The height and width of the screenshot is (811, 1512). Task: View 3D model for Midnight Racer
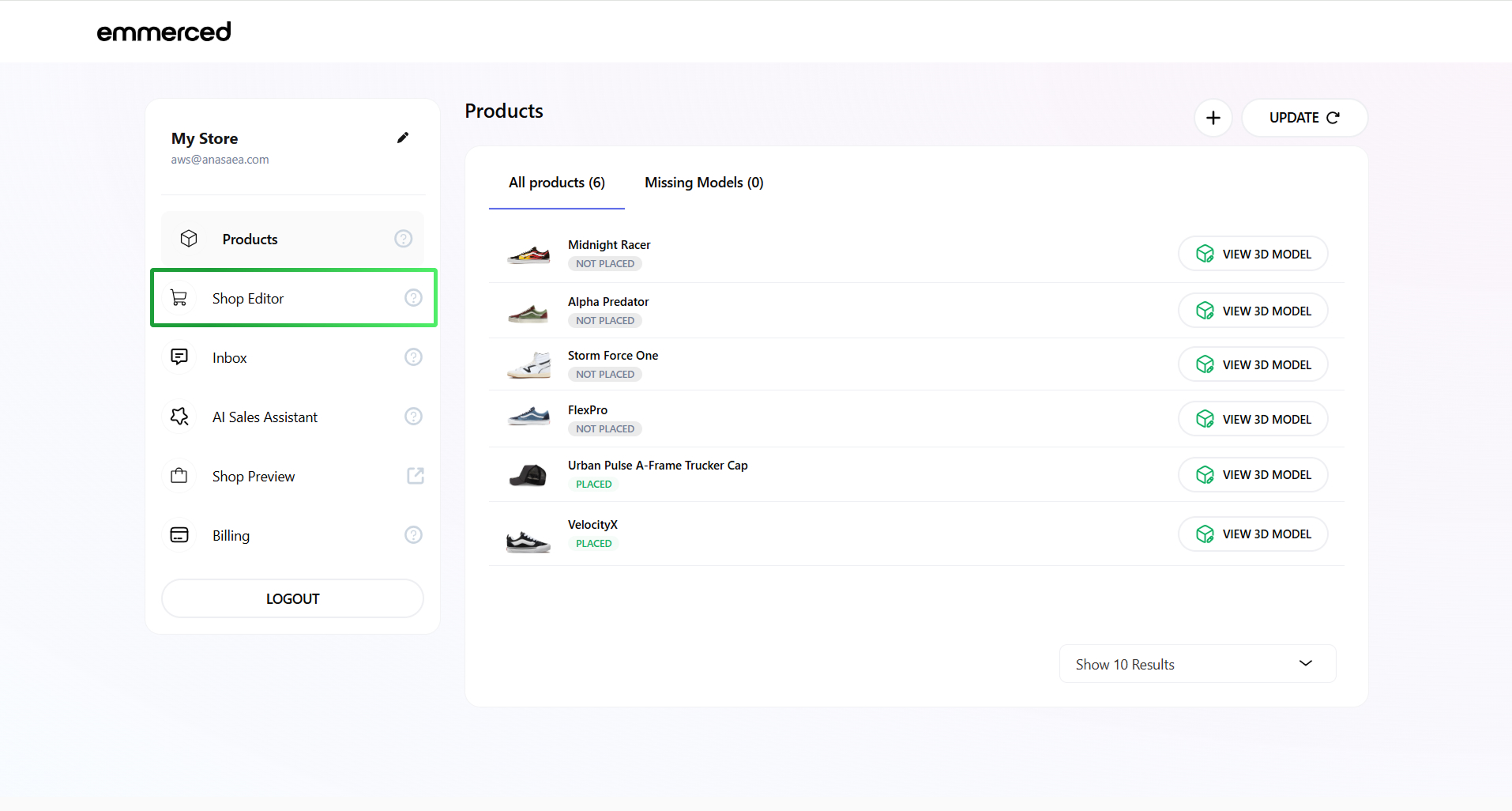point(1253,254)
